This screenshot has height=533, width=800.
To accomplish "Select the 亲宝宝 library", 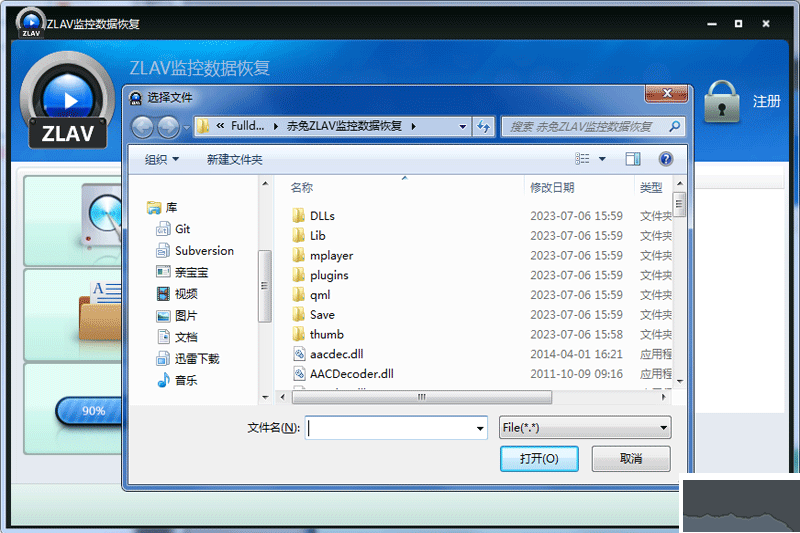I will click(x=182, y=272).
